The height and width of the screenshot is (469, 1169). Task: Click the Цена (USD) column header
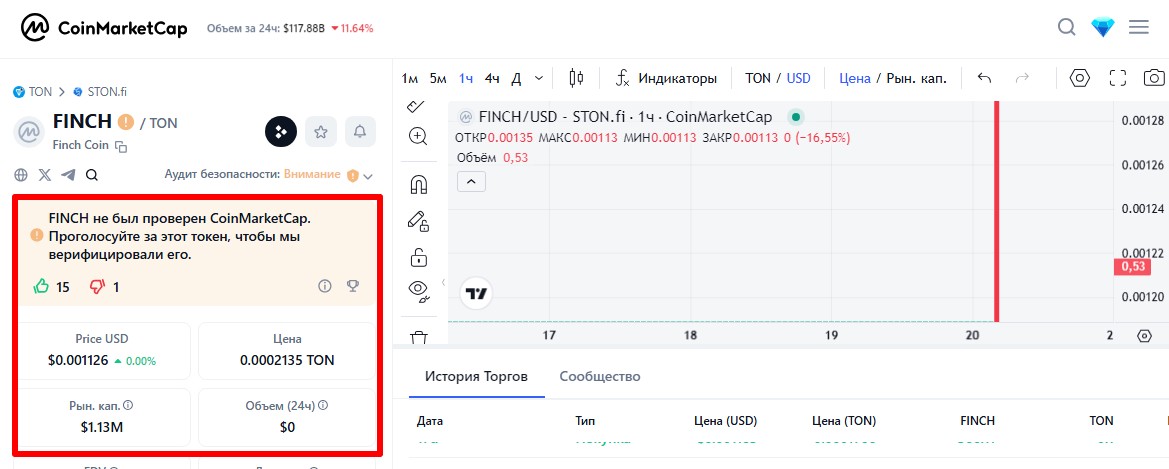click(x=725, y=421)
